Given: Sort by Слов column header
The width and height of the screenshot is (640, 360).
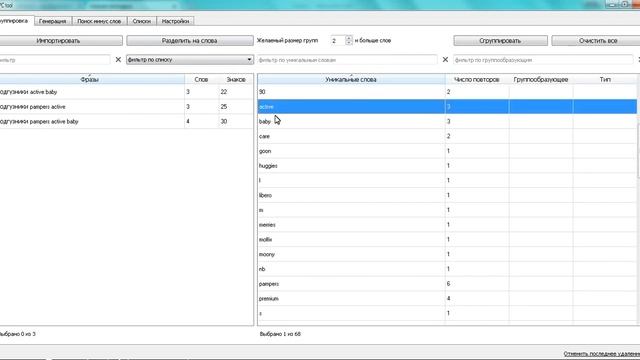Looking at the screenshot, I should 201,79.
